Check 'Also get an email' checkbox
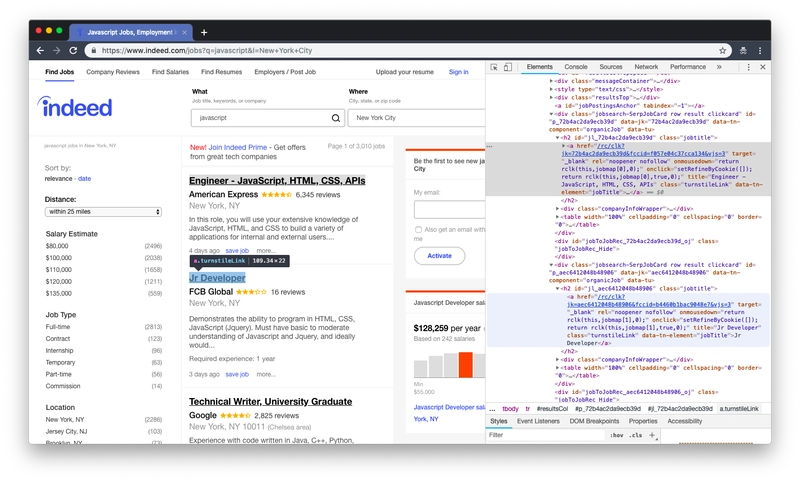The height and width of the screenshot is (482, 800). pyautogui.click(x=418, y=230)
